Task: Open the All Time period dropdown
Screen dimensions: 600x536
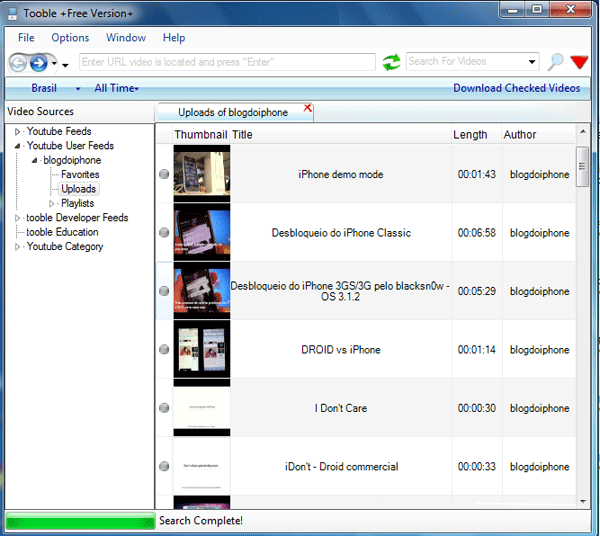Action: [x=118, y=88]
